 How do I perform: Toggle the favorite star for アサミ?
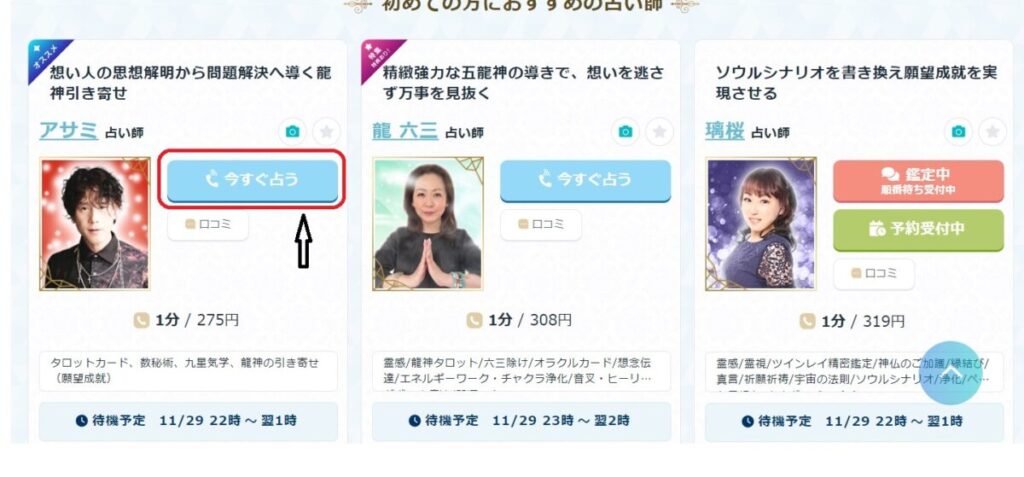[327, 132]
